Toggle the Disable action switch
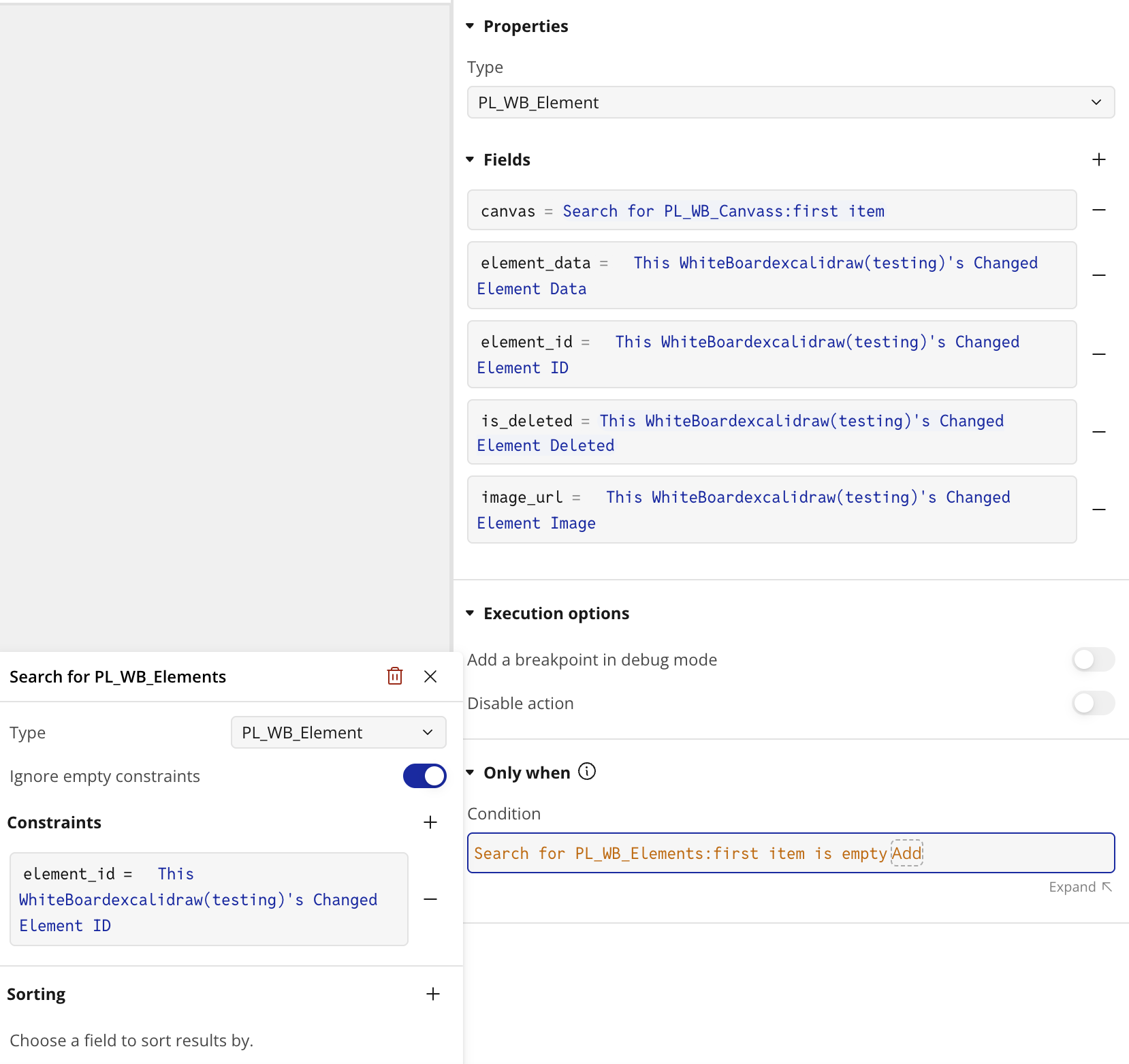This screenshot has height=1064, width=1129. [x=1094, y=703]
